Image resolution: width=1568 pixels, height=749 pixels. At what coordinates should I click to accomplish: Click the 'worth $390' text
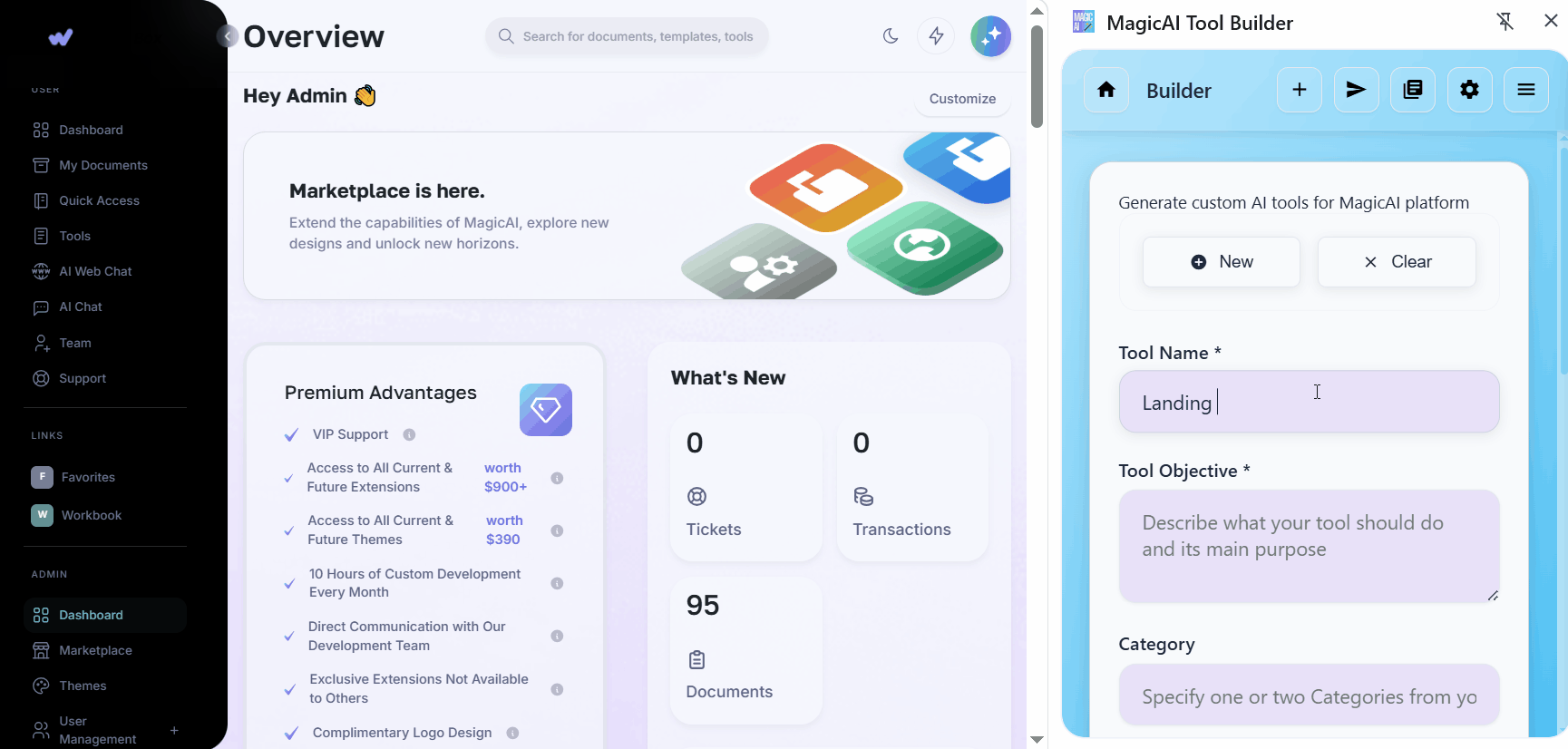point(504,530)
